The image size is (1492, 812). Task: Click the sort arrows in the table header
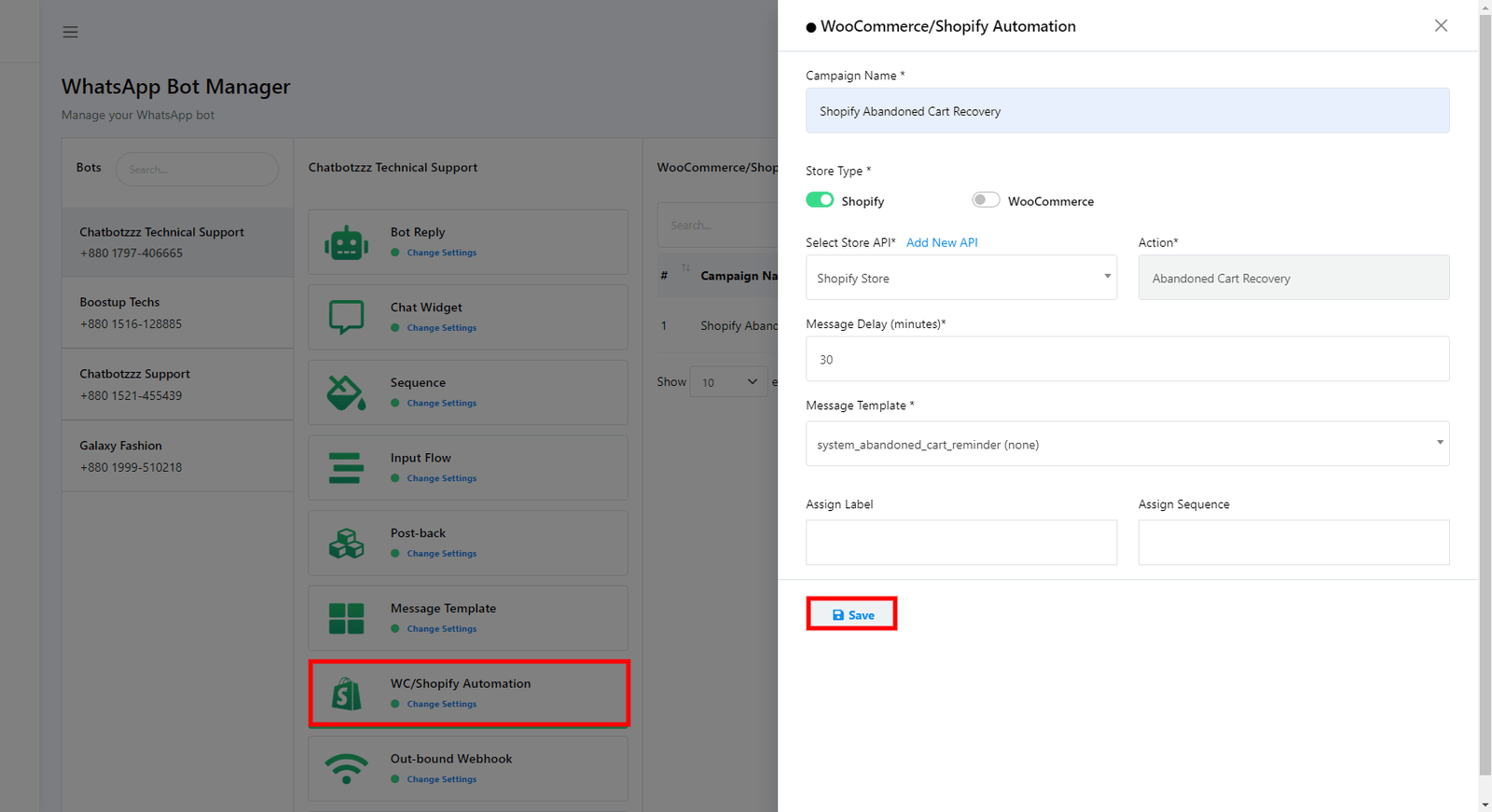pos(685,268)
